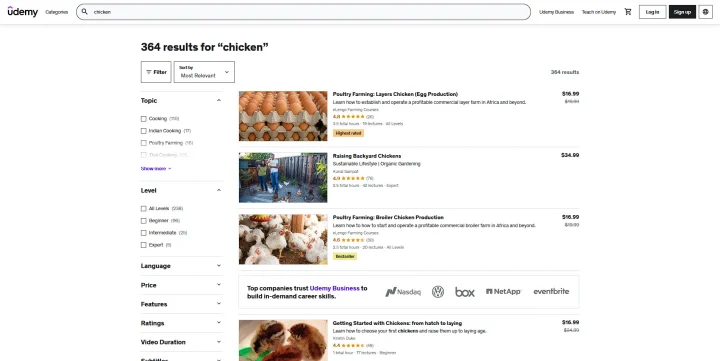This screenshot has width=720, height=361.
Task: Go to Teach on Udemy
Action: (x=599, y=12)
